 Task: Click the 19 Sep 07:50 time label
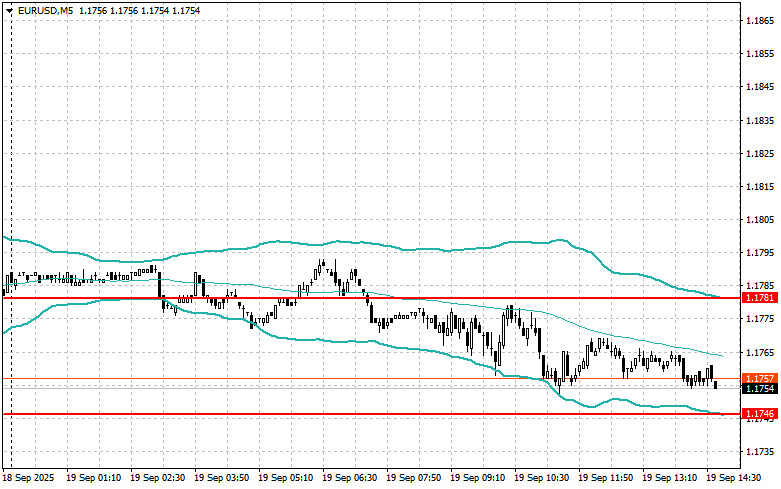[413, 478]
